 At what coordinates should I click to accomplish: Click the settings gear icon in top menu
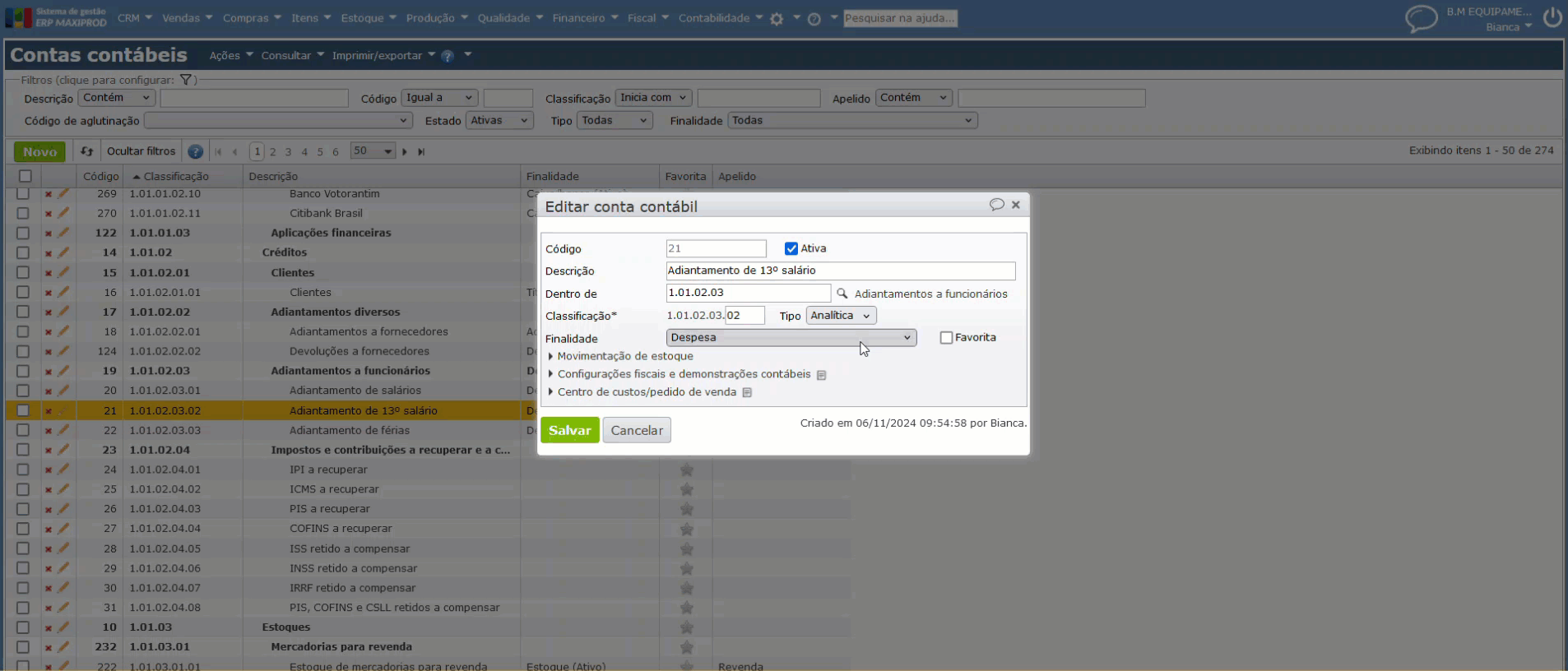point(777,19)
